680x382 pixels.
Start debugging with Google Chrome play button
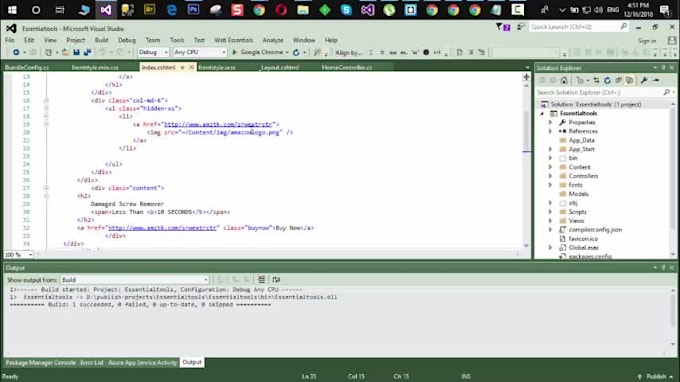point(235,52)
